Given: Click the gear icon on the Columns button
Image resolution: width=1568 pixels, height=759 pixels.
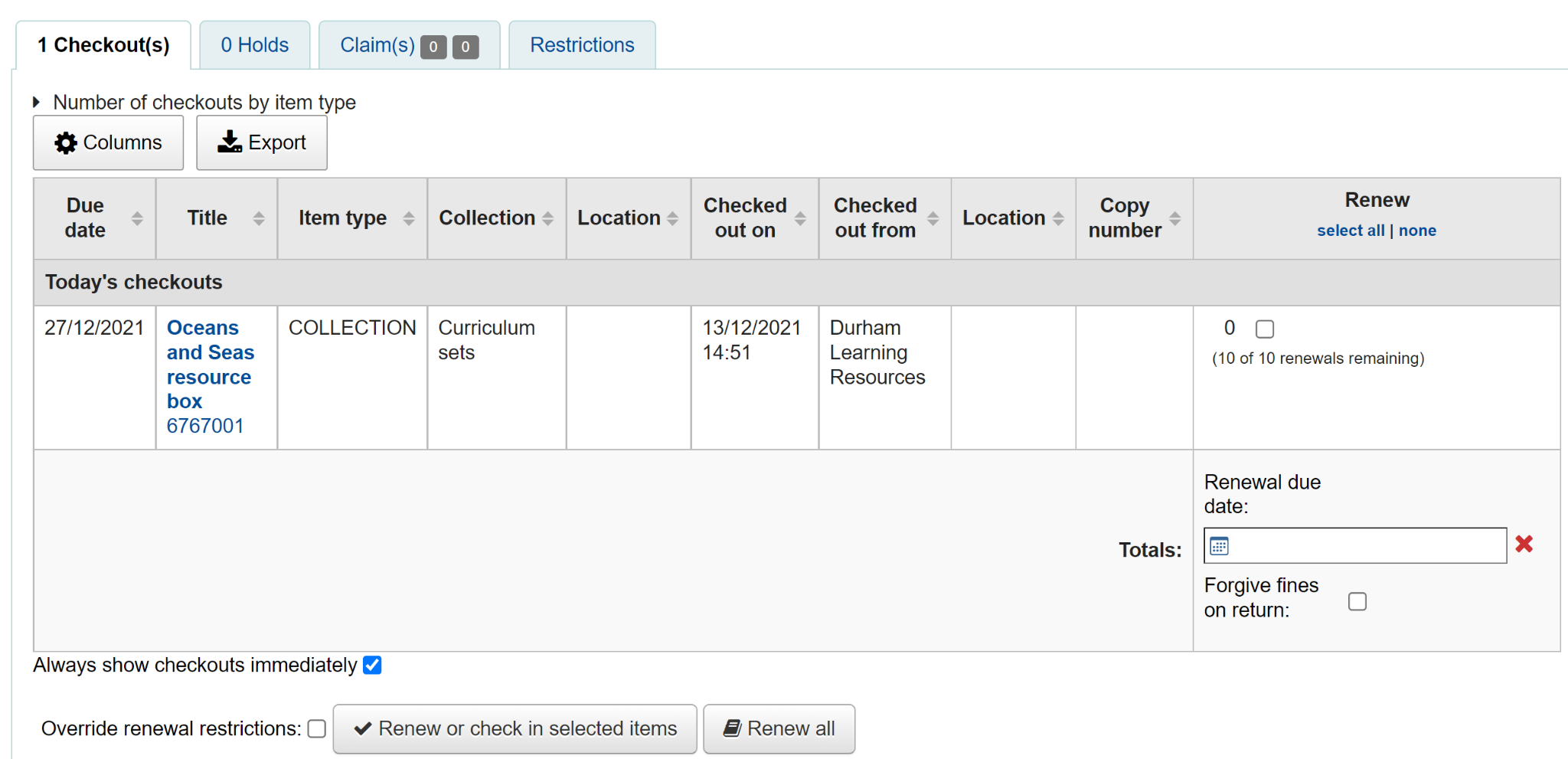Looking at the screenshot, I should [65, 142].
